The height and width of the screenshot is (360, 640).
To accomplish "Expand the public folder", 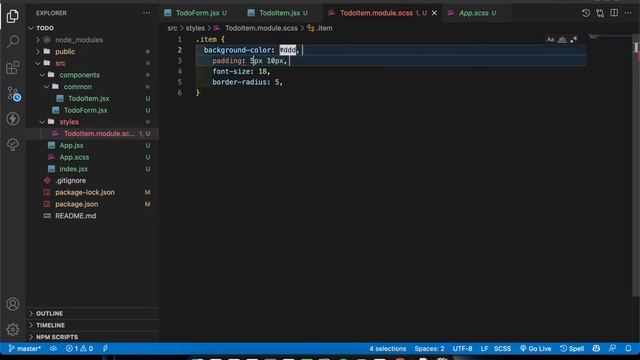I will (38, 52).
